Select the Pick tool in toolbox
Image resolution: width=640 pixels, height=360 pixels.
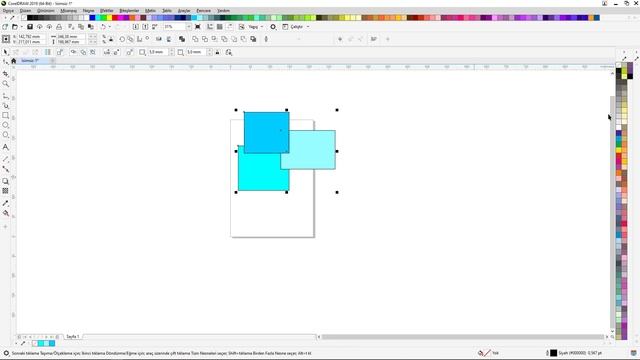(5, 52)
